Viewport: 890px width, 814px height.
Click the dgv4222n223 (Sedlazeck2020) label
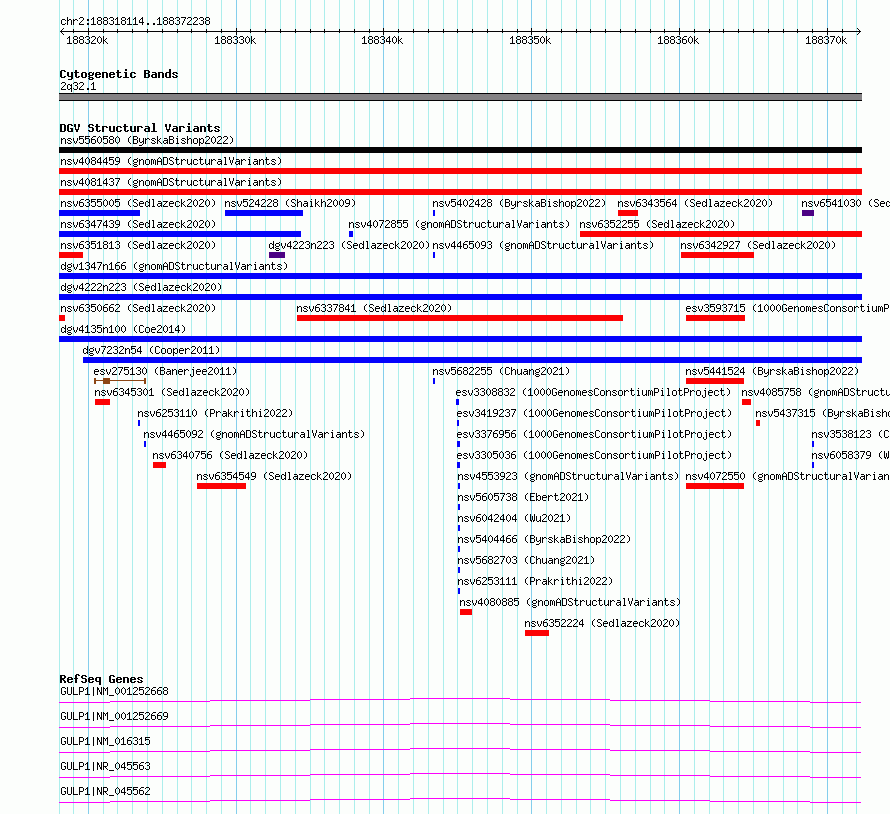(141, 287)
